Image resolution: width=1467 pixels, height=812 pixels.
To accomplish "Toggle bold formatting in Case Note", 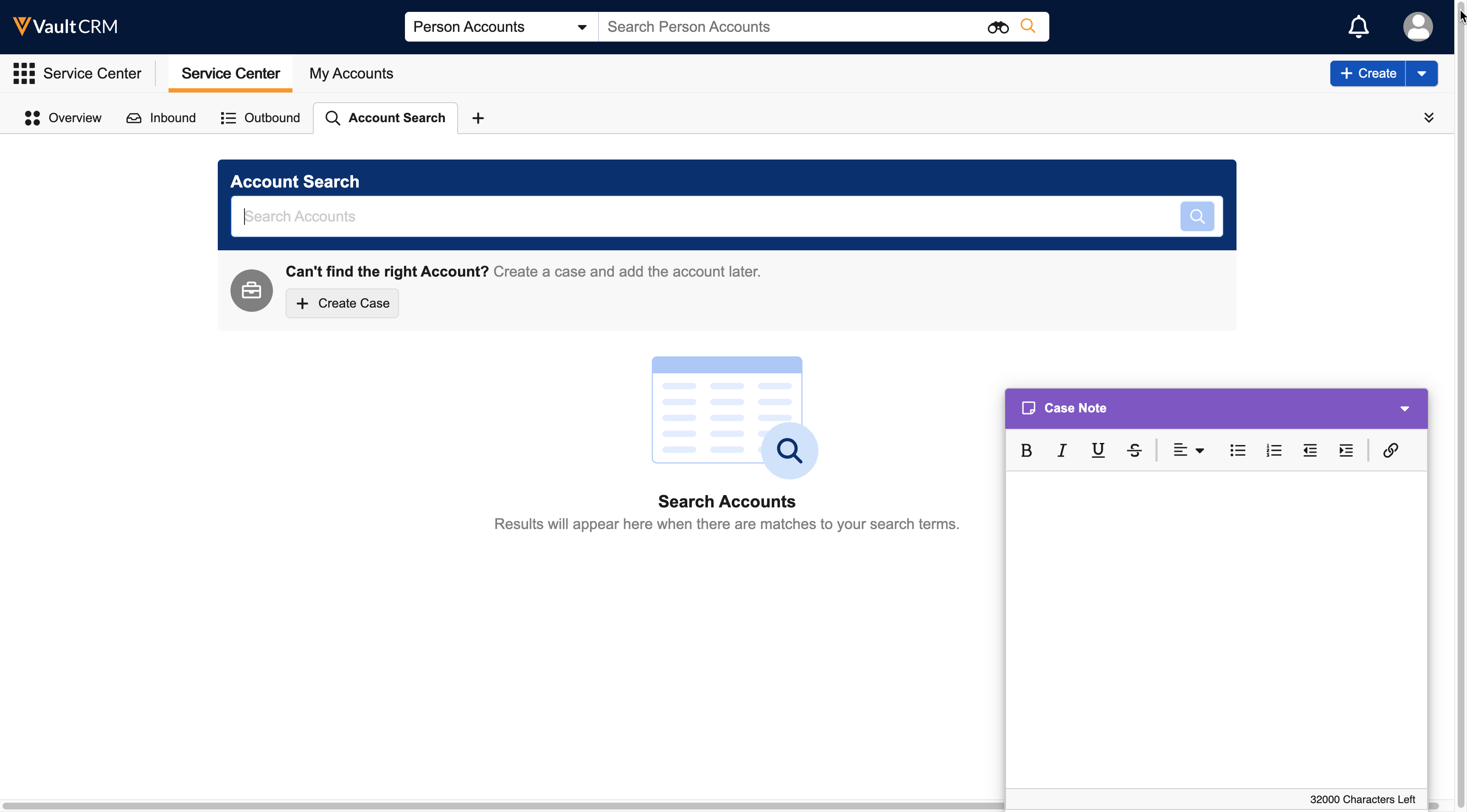I will tap(1026, 450).
